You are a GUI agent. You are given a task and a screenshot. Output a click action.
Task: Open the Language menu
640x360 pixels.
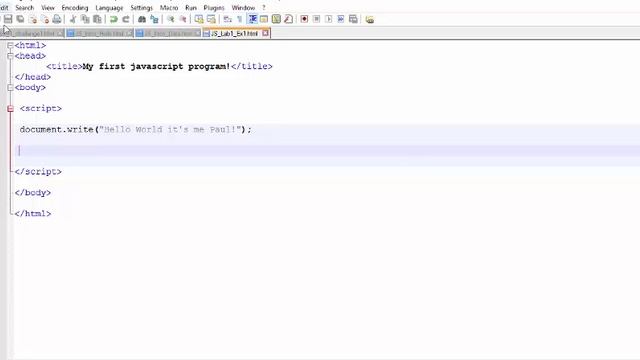click(x=109, y=8)
